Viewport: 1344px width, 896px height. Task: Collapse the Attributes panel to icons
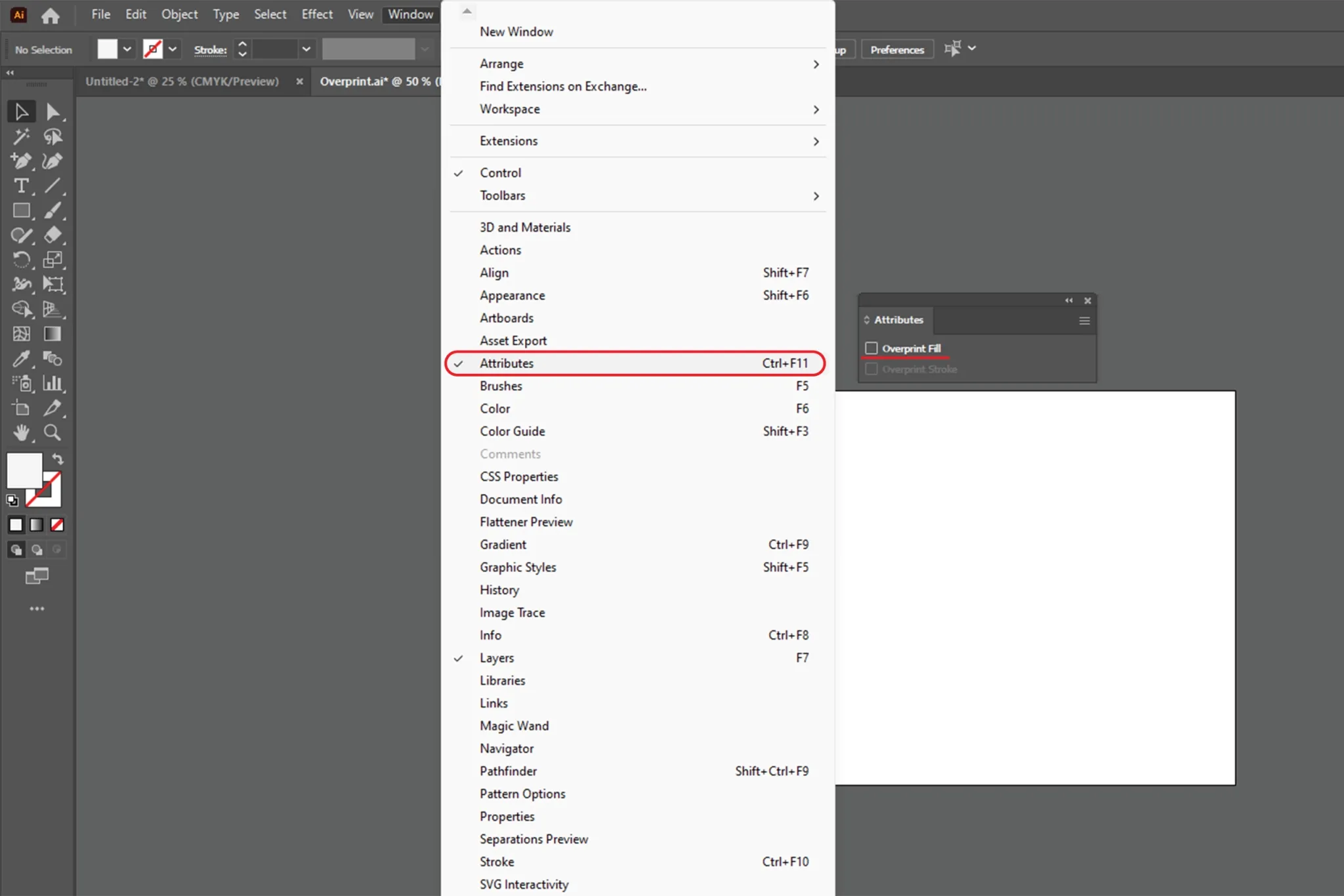pyautogui.click(x=1068, y=300)
